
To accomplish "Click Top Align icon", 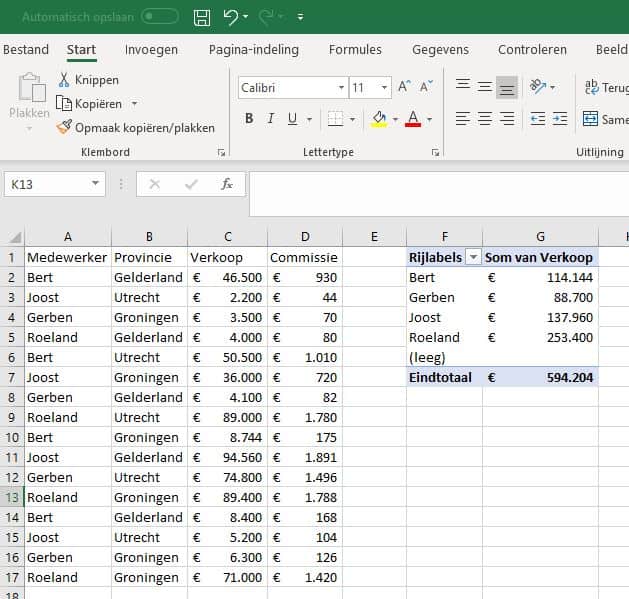I will [x=463, y=85].
